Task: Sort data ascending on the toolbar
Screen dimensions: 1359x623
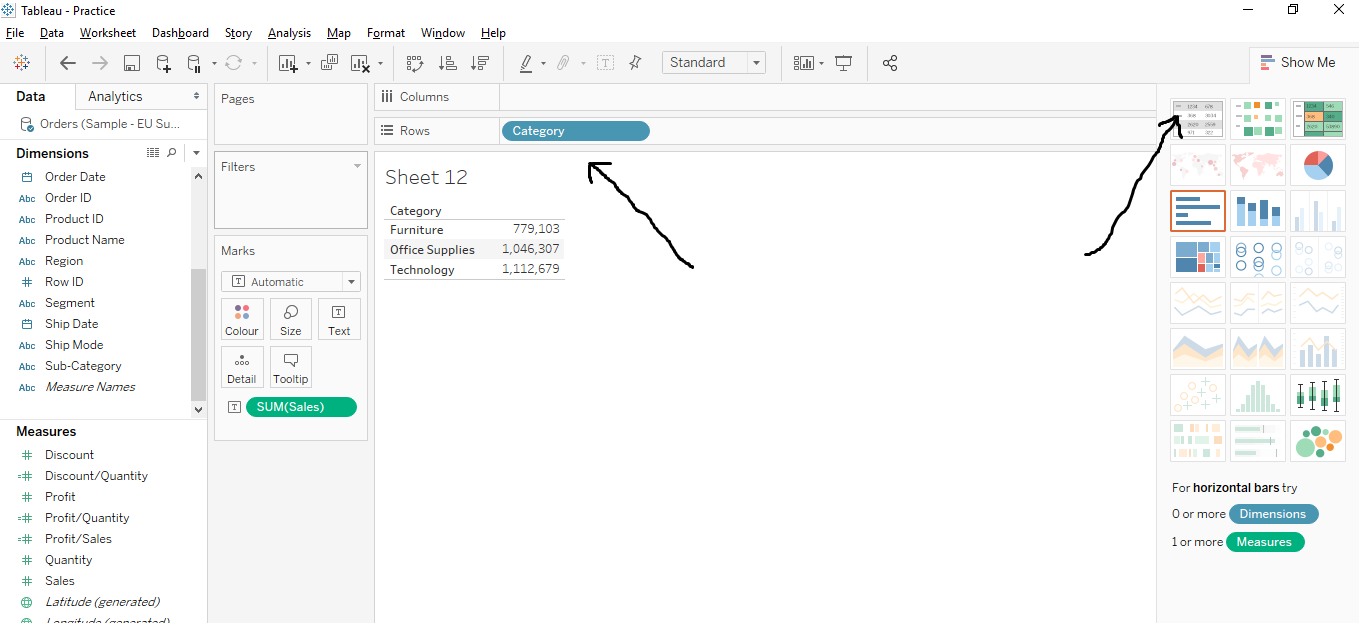Action: click(x=448, y=63)
